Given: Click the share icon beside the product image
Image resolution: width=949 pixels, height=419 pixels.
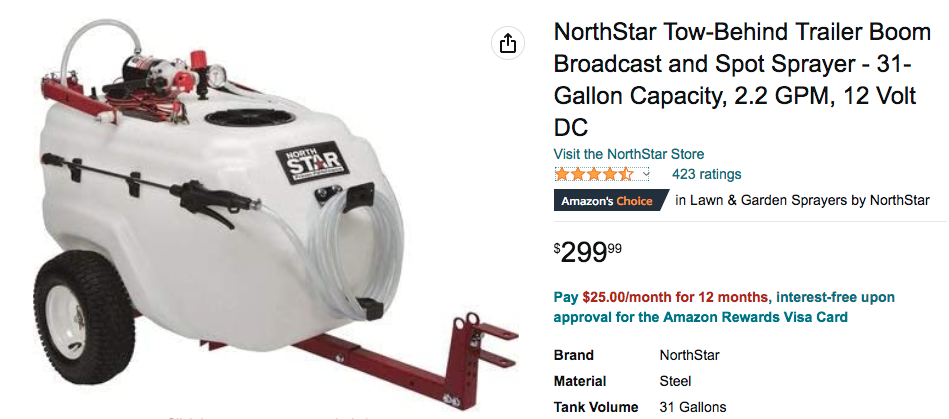Looking at the screenshot, I should pyautogui.click(x=508, y=43).
